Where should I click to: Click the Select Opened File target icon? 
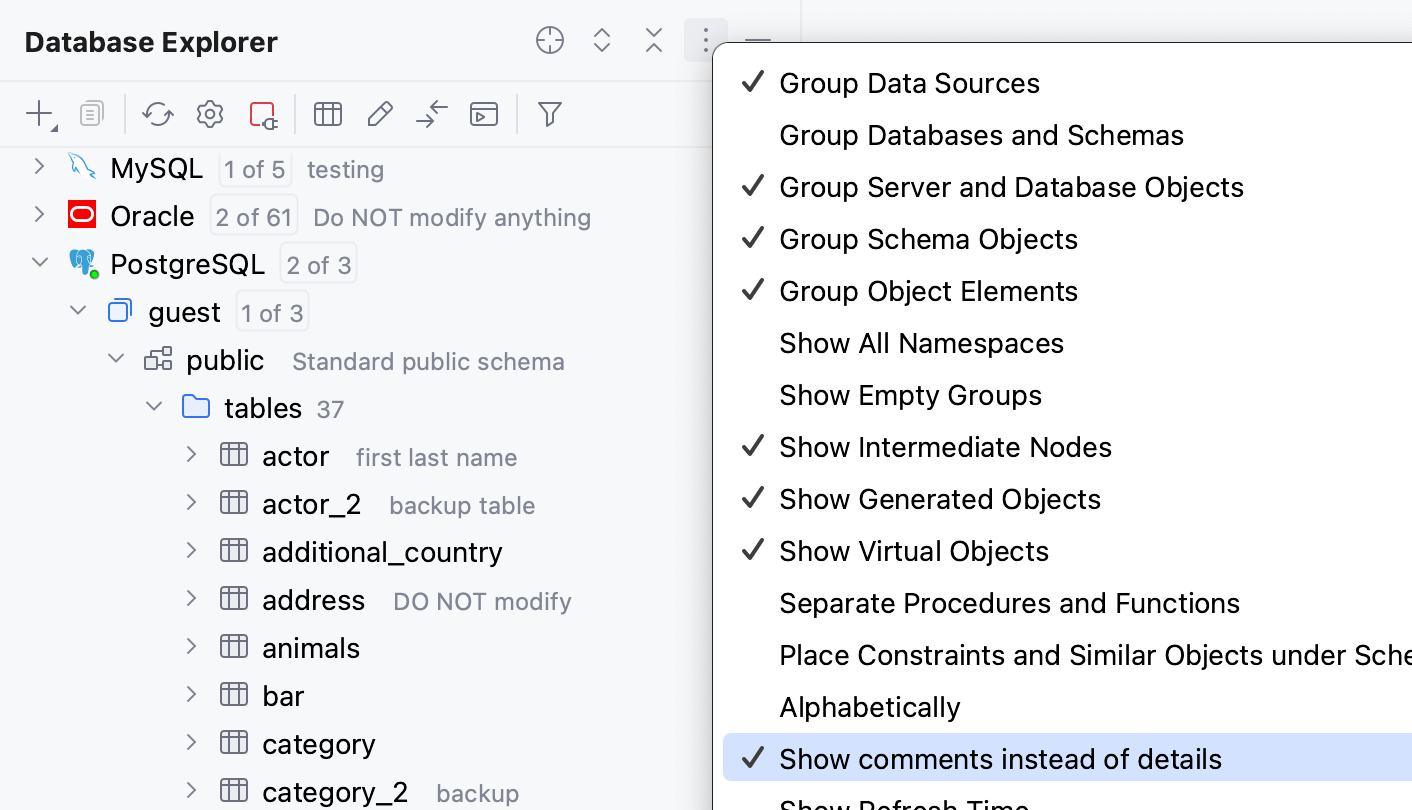(x=550, y=40)
